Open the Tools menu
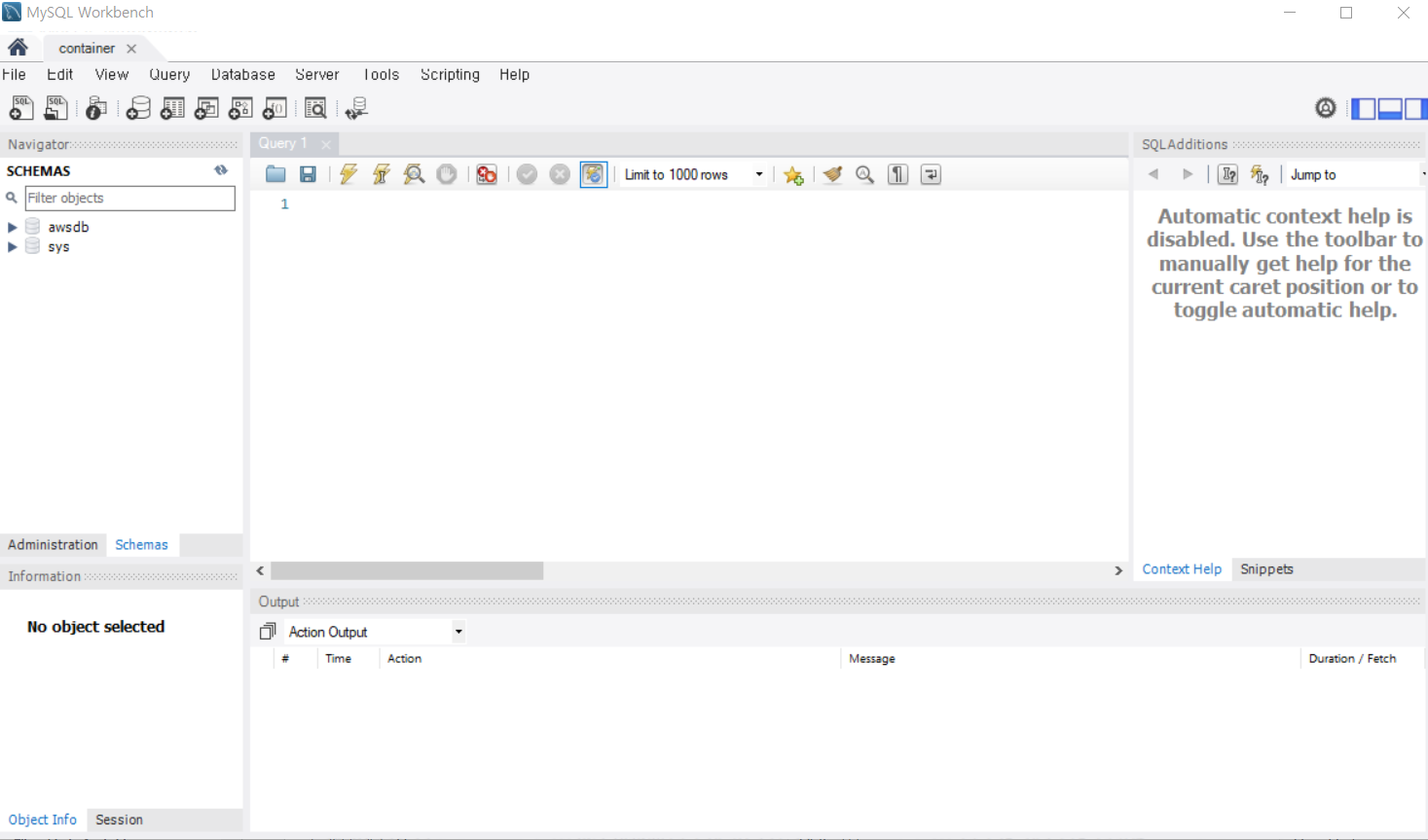 [x=381, y=75]
